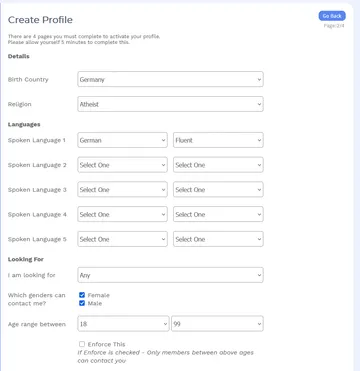The height and width of the screenshot is (371, 360).
Task: Open Spoken Language 4 language dropdown
Action: (x=122, y=214)
